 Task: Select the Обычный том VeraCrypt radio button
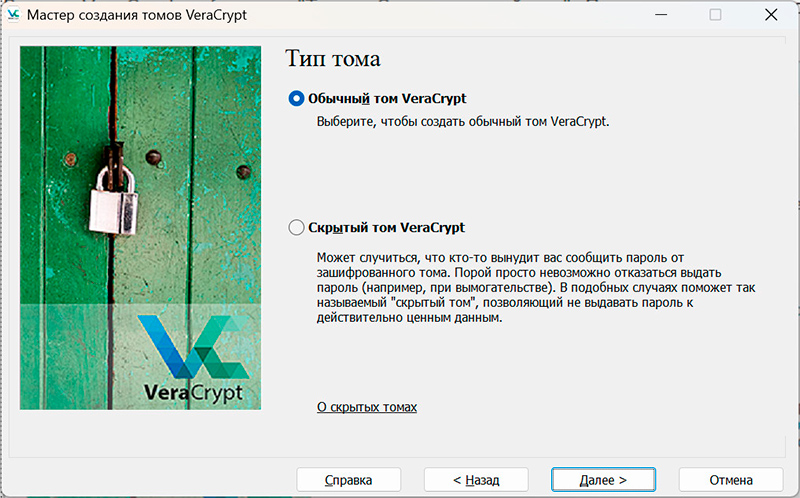click(296, 98)
